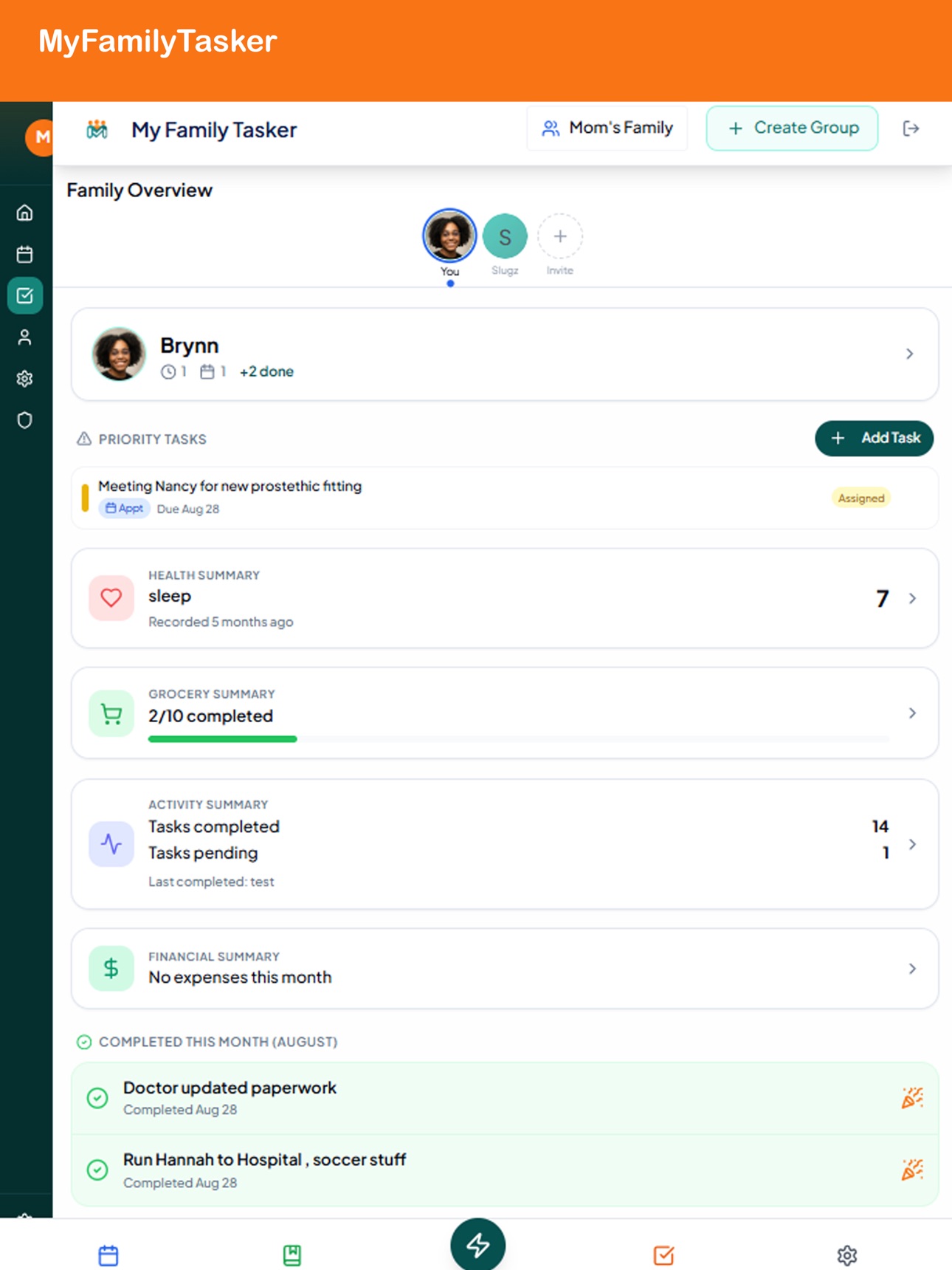Open the shield icon in the sidebar

tap(25, 420)
